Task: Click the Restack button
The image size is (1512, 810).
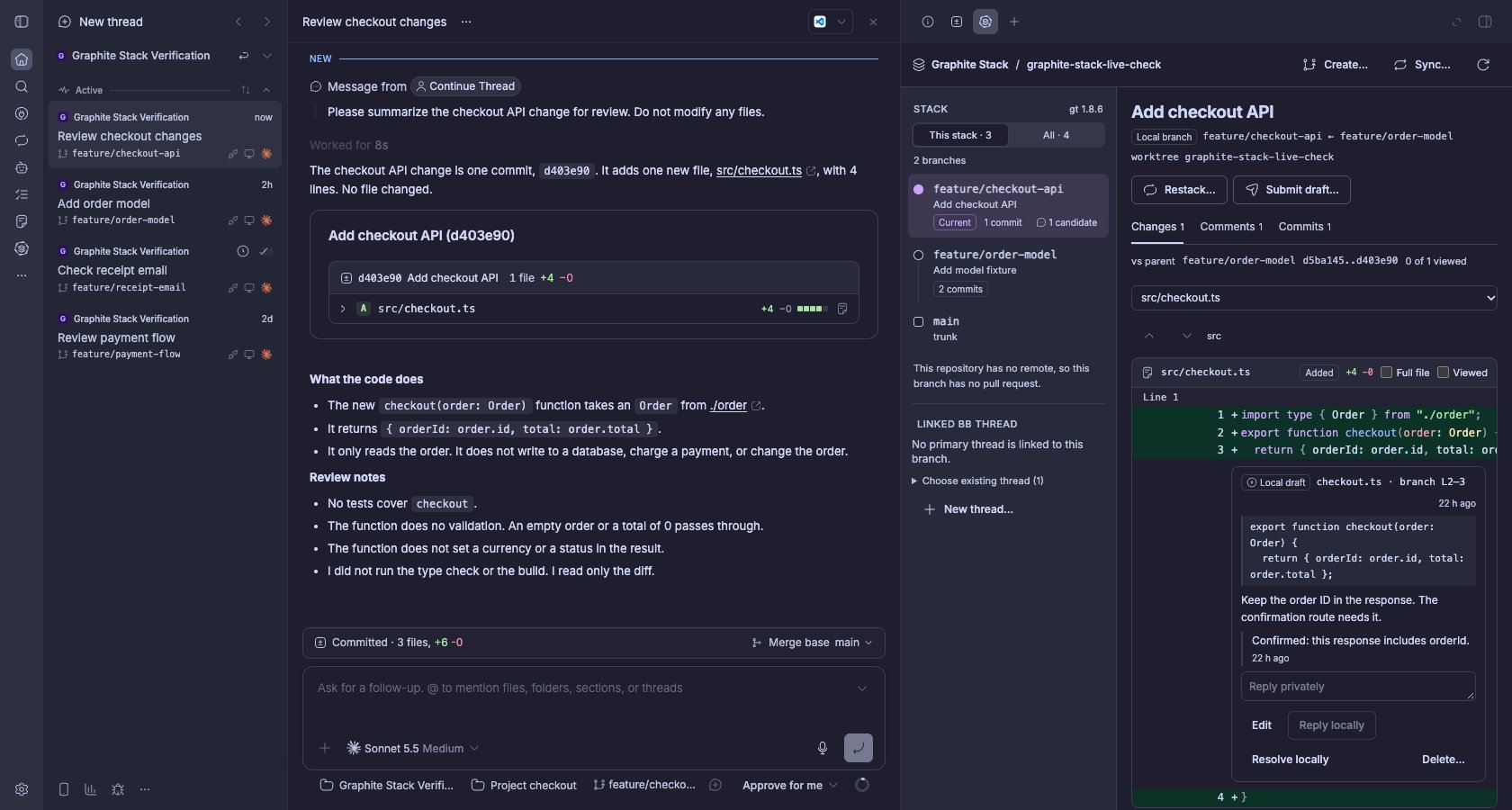Action: coord(1179,190)
